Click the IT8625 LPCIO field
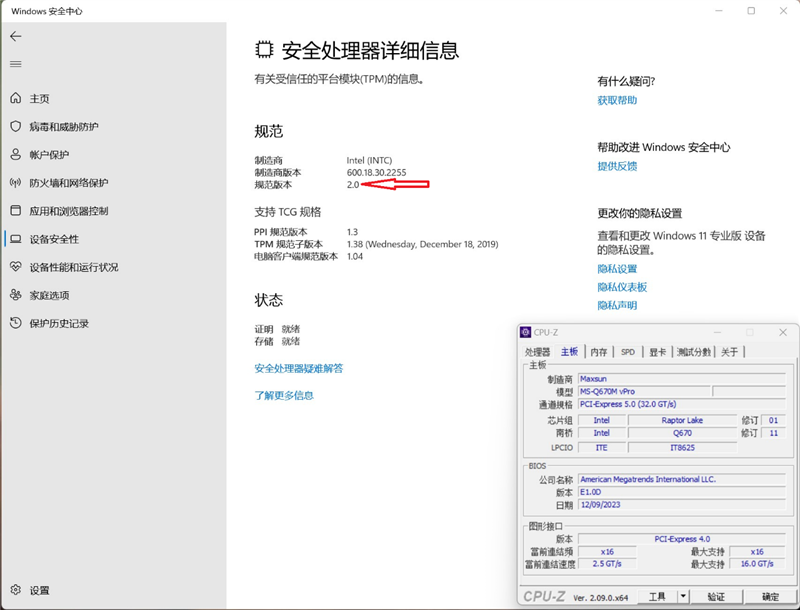This screenshot has width=800, height=610. click(x=682, y=447)
